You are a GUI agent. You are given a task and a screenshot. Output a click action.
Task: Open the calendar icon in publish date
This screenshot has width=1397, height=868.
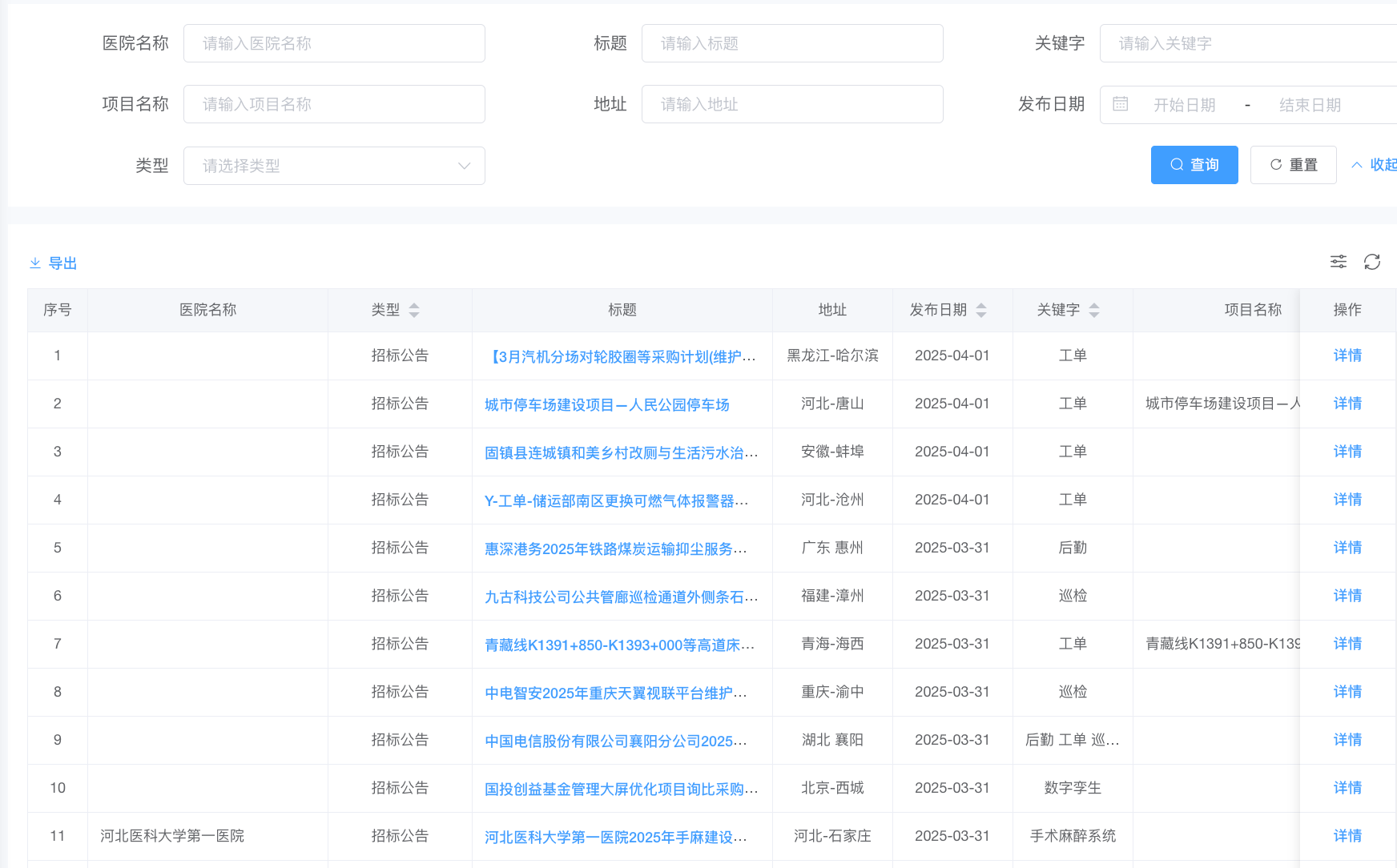(x=1121, y=104)
